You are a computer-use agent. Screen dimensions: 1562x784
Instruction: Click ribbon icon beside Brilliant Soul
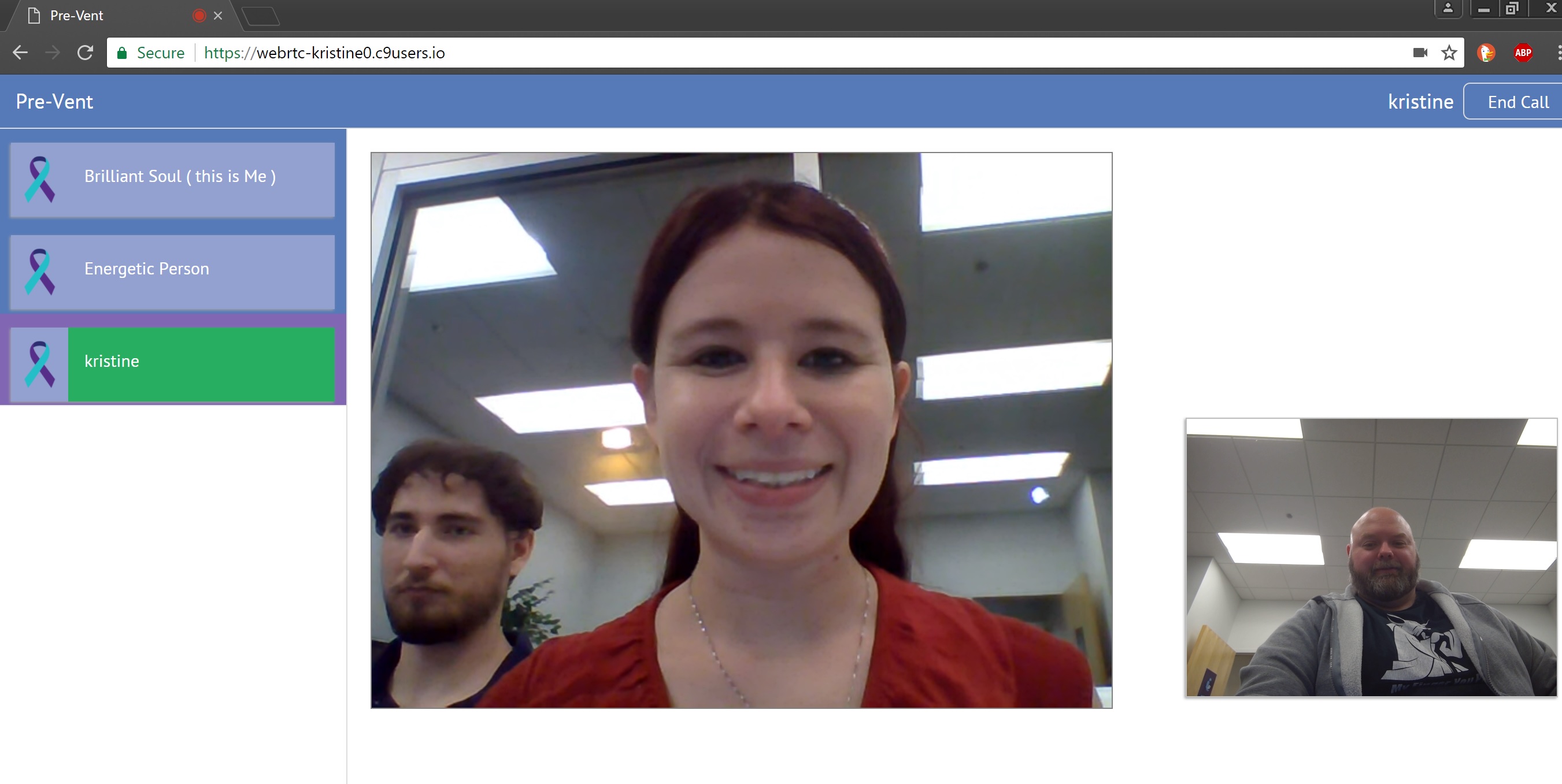[39, 179]
